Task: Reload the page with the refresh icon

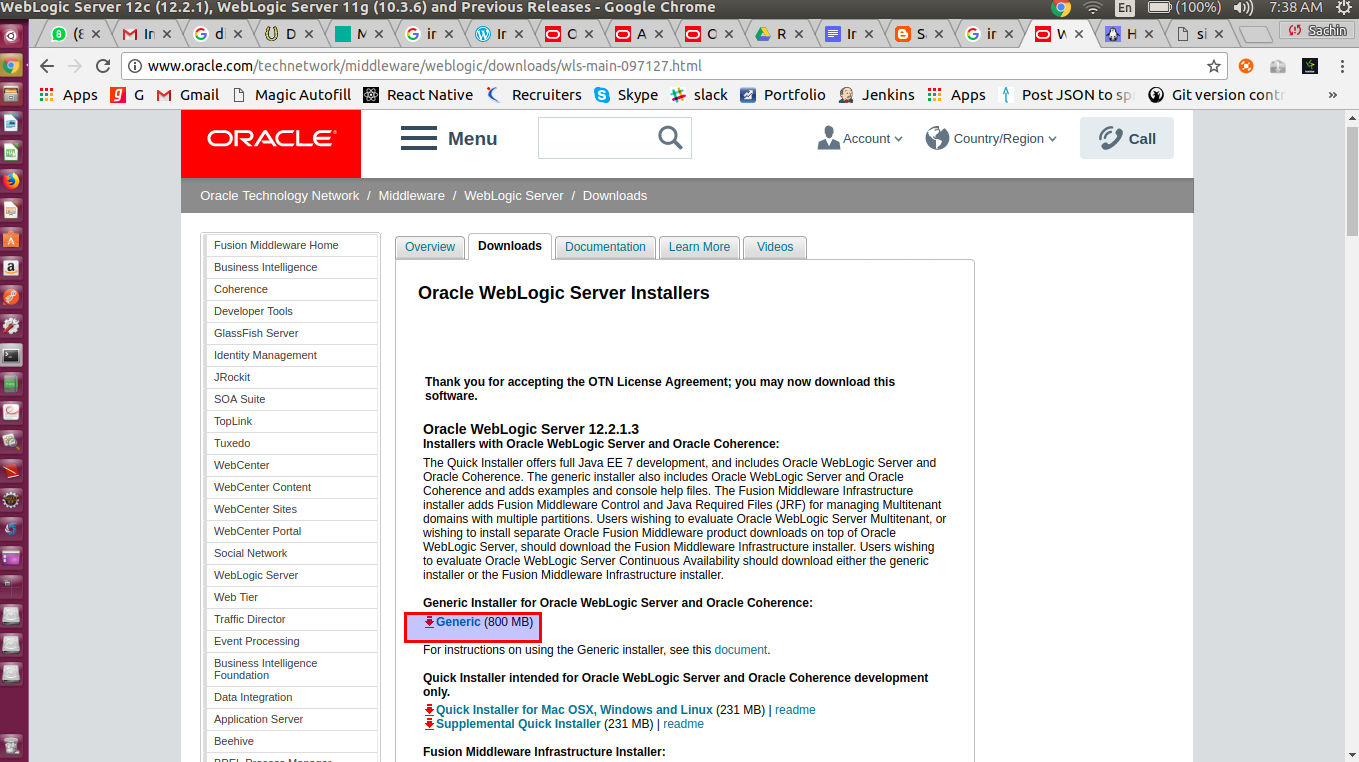Action: point(103,67)
